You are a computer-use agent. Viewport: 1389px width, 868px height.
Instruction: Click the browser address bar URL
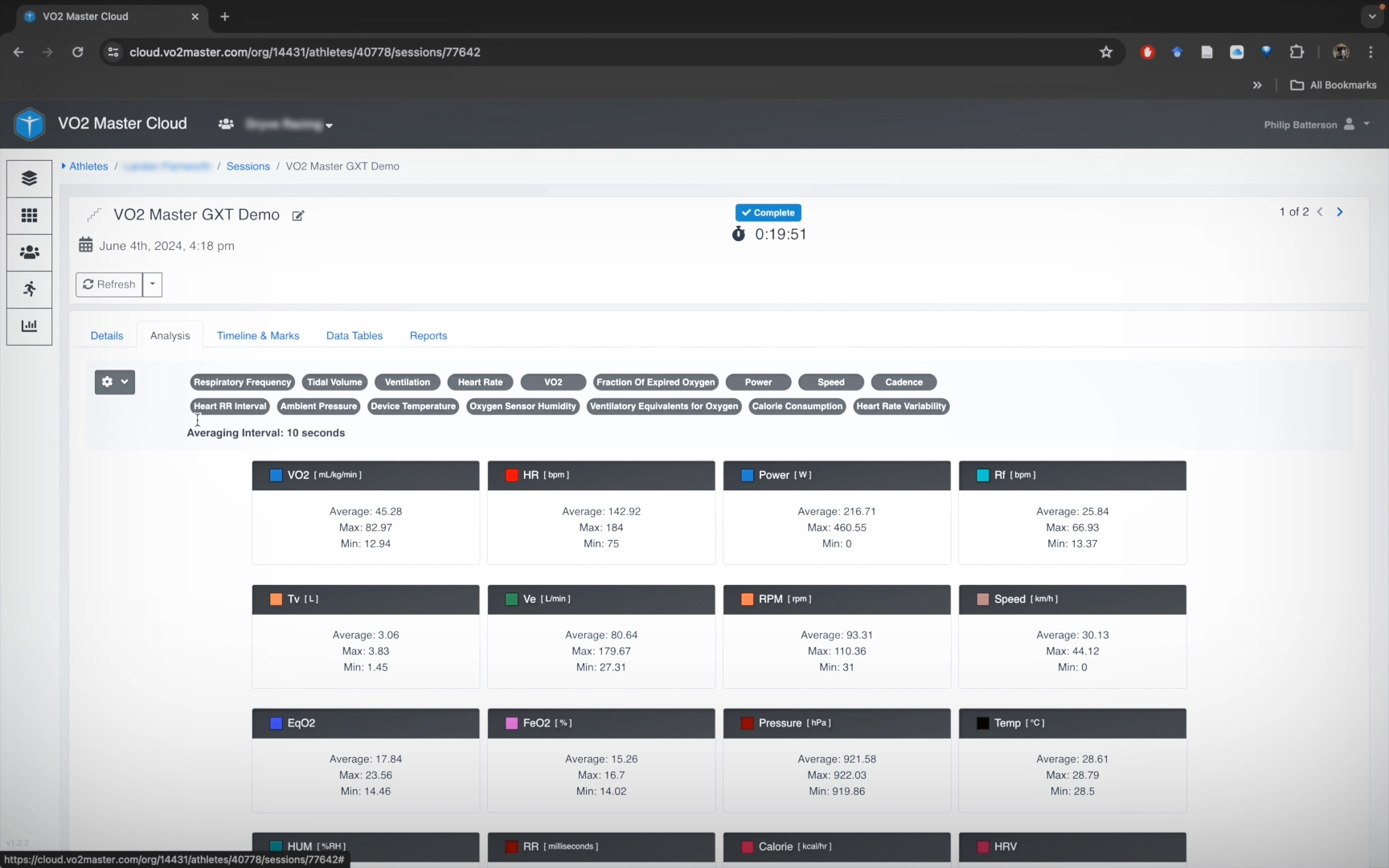pyautogui.click(x=305, y=52)
